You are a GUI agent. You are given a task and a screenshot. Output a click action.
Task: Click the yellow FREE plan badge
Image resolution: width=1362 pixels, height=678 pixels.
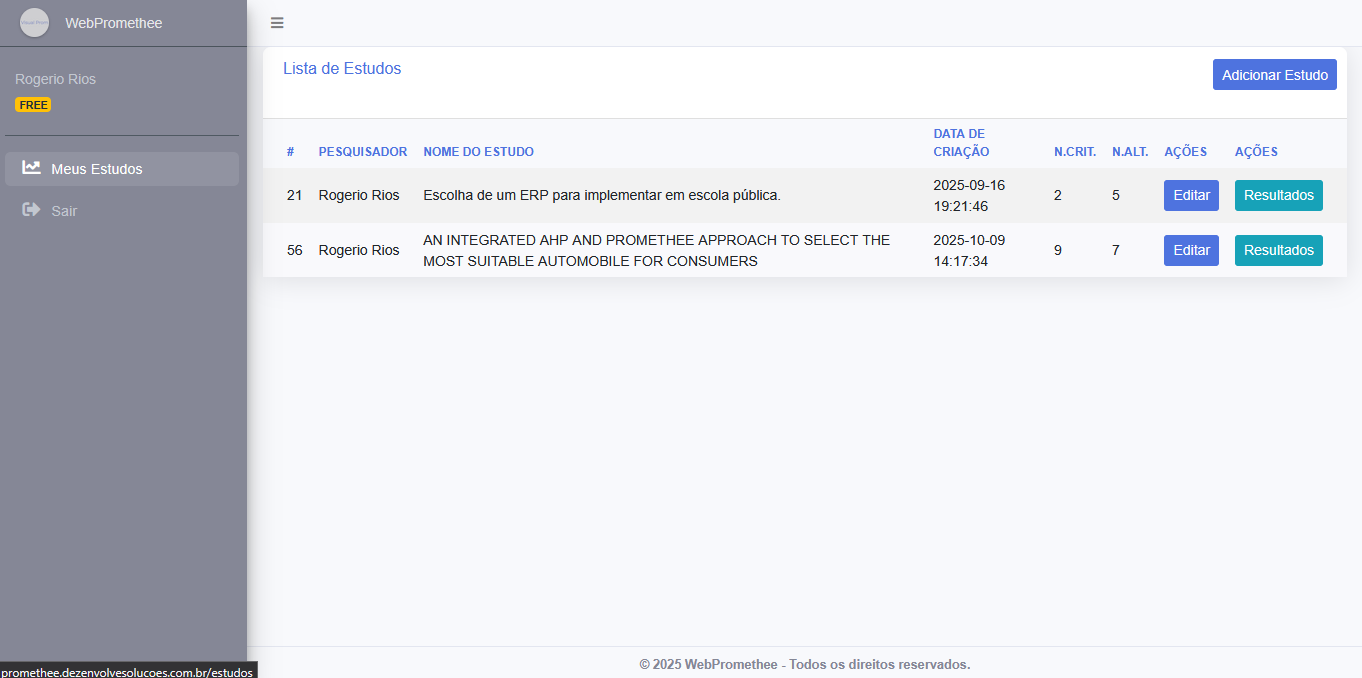pyautogui.click(x=33, y=105)
